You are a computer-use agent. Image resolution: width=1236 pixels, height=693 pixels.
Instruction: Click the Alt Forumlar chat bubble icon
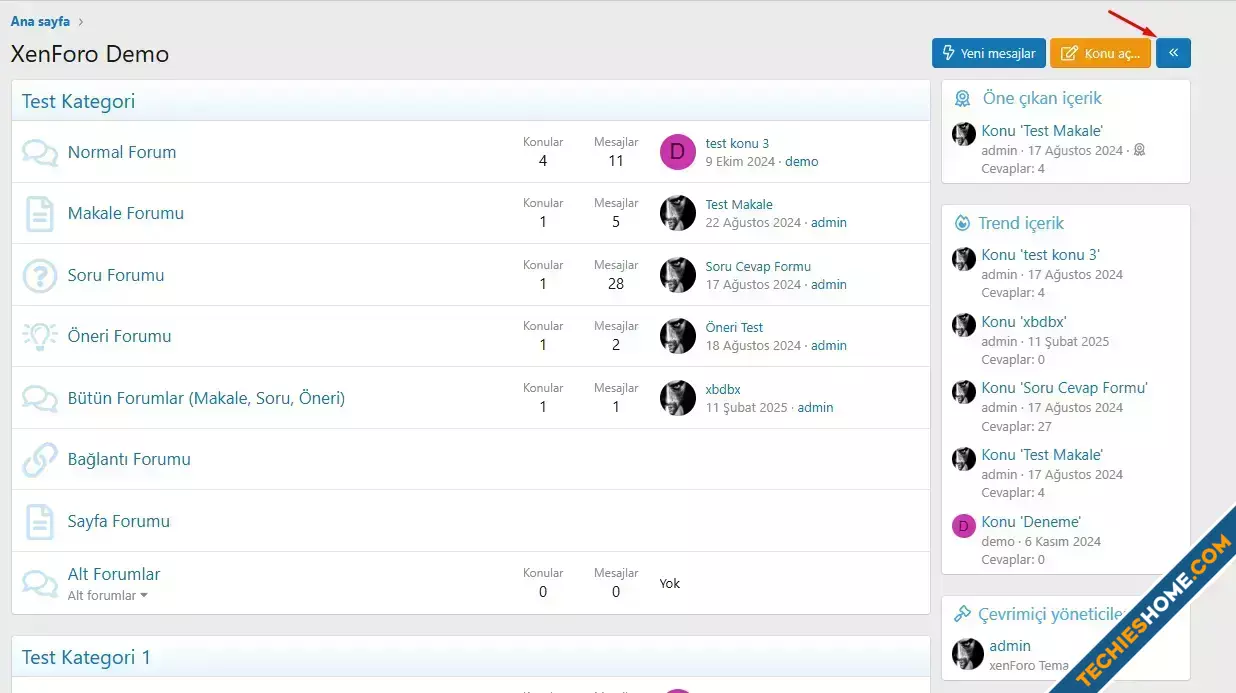click(x=39, y=582)
